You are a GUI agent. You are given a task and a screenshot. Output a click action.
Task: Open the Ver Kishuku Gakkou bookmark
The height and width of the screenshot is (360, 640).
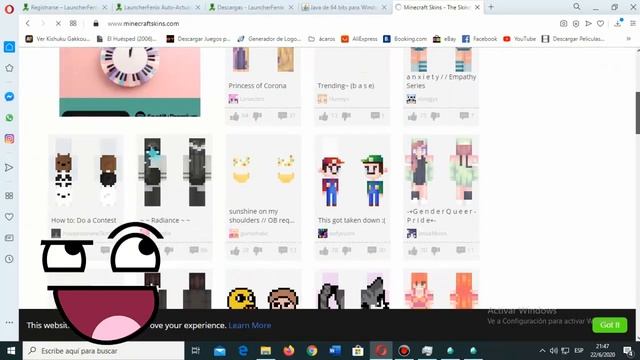[x=58, y=39]
